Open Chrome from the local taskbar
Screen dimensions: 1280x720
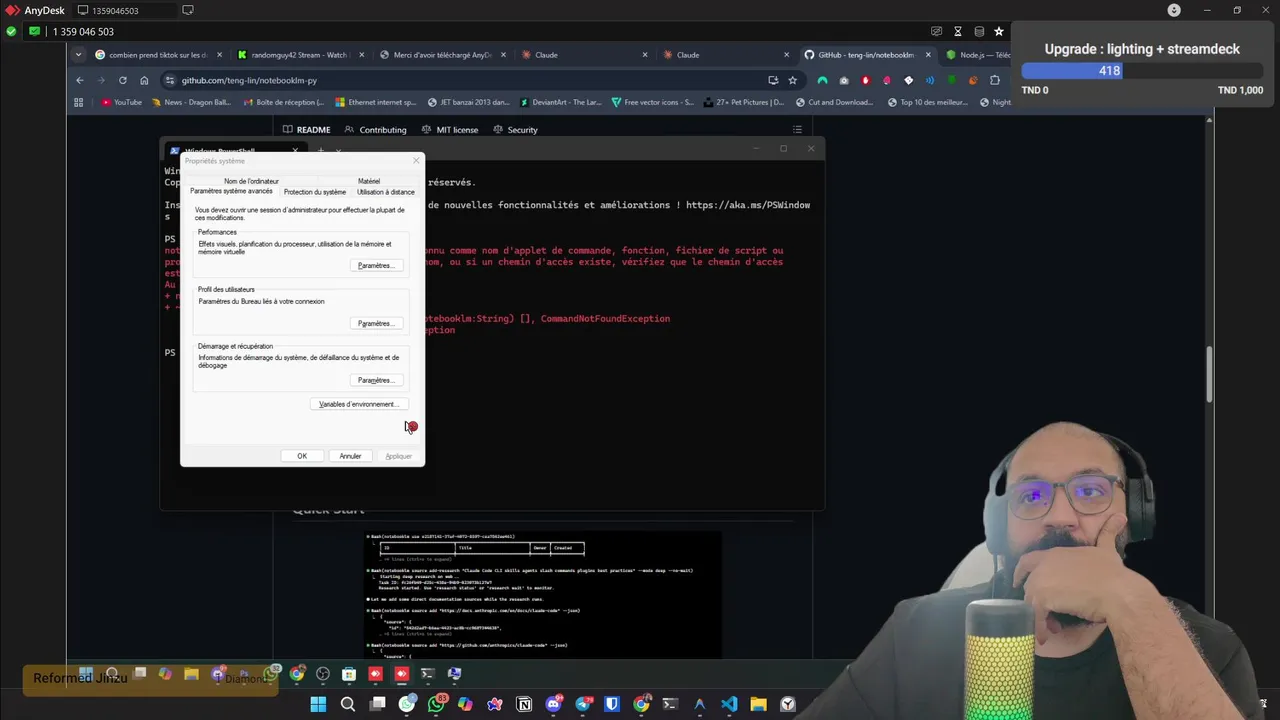point(641,704)
